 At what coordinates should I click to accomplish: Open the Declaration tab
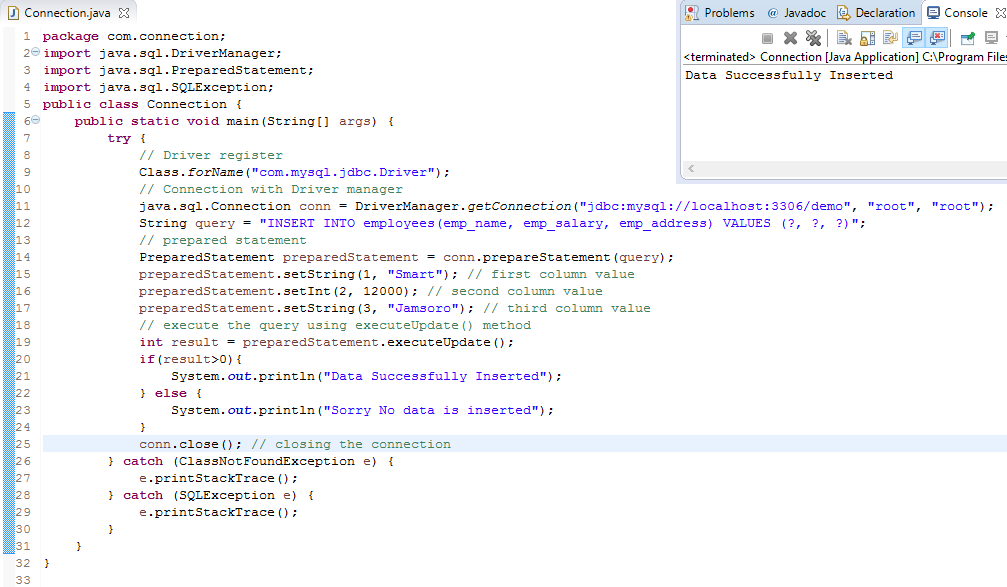[877, 12]
